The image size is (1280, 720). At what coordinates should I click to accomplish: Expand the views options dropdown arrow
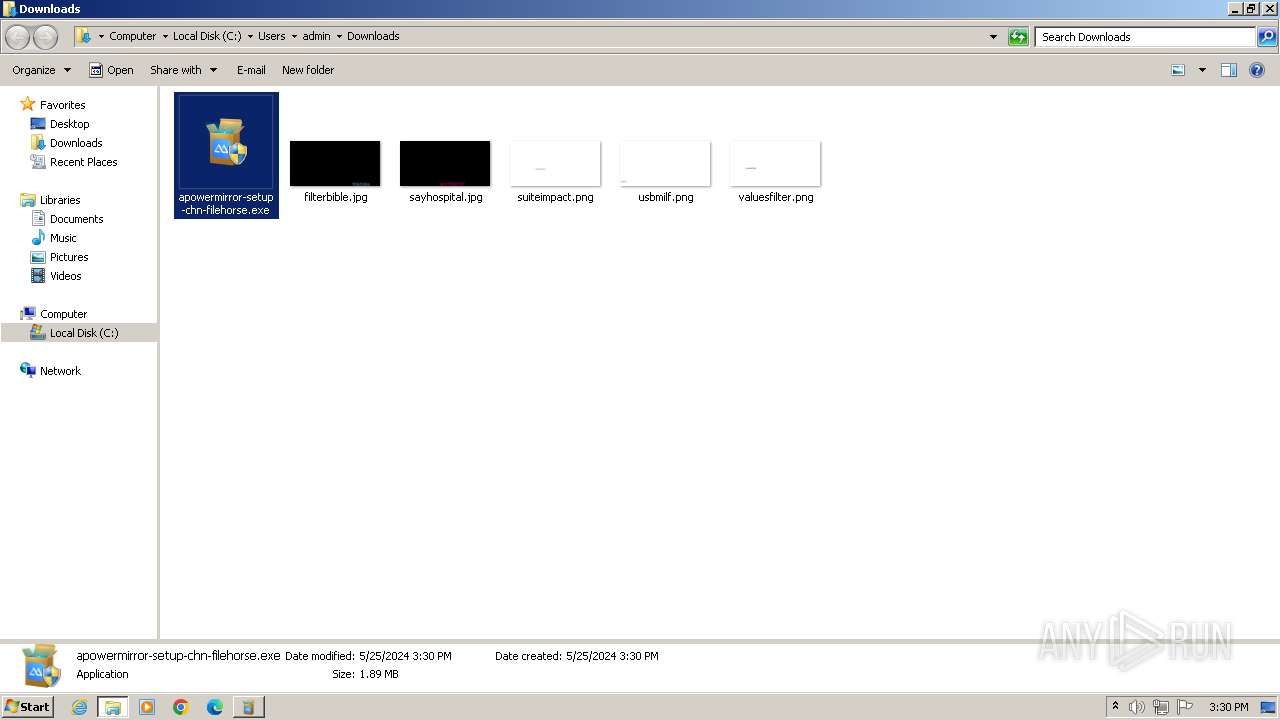(x=1202, y=70)
